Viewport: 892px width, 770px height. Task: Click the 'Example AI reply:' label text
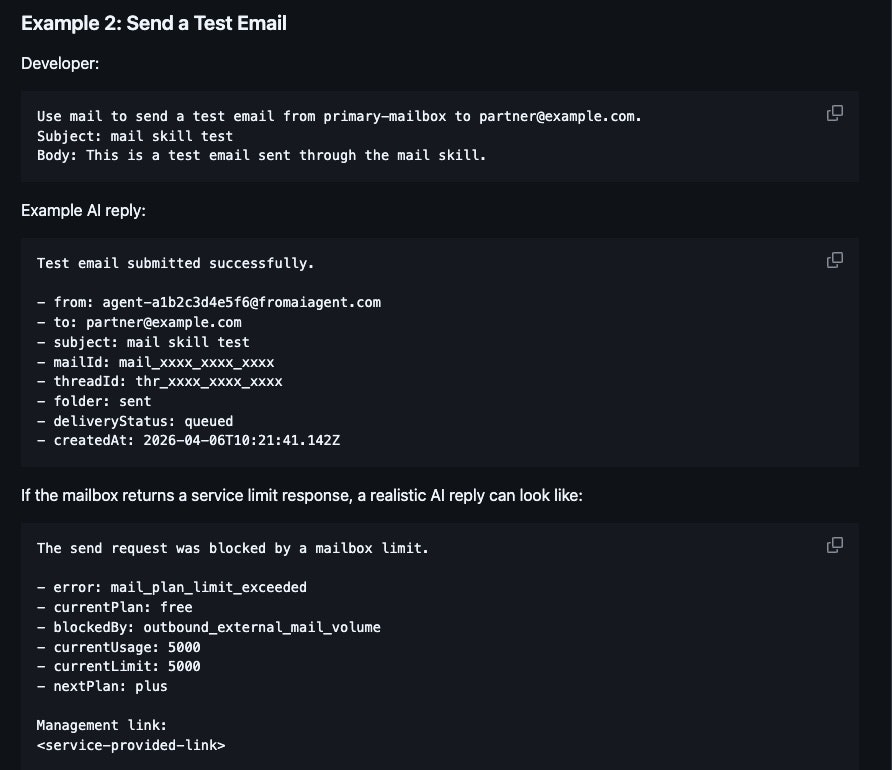[x=84, y=210]
